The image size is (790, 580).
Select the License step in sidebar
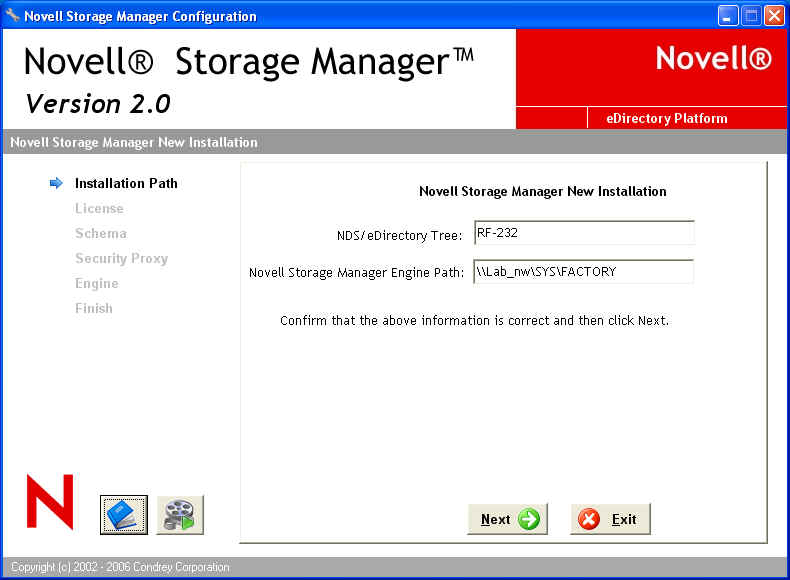click(99, 208)
